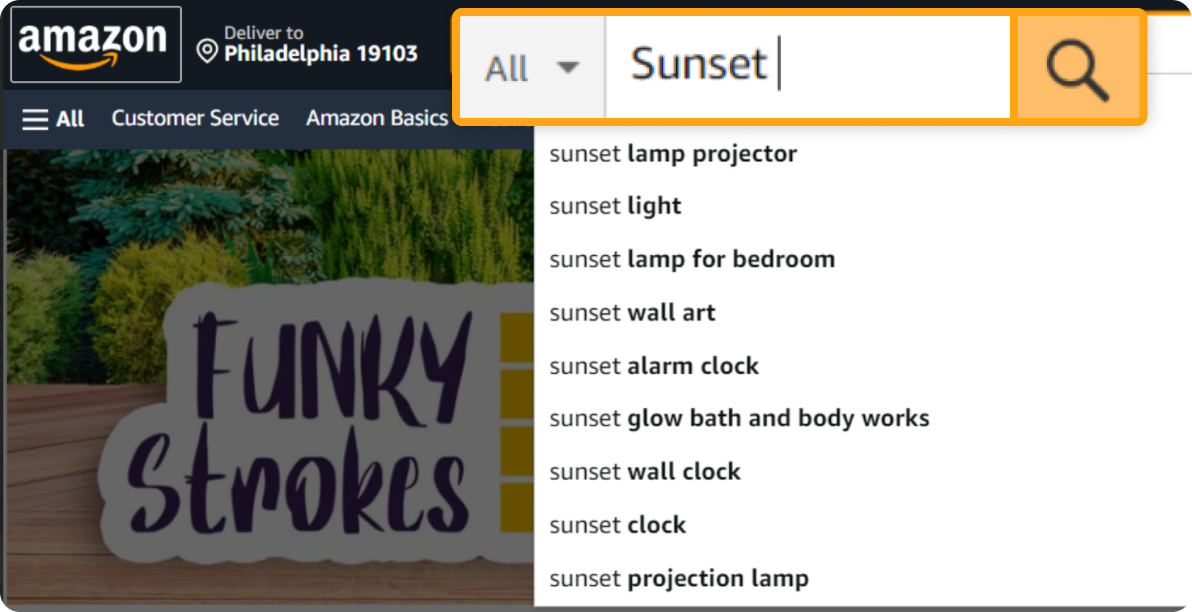Click the magnifying glass search icon
This screenshot has width=1192, height=612.
point(1077,66)
